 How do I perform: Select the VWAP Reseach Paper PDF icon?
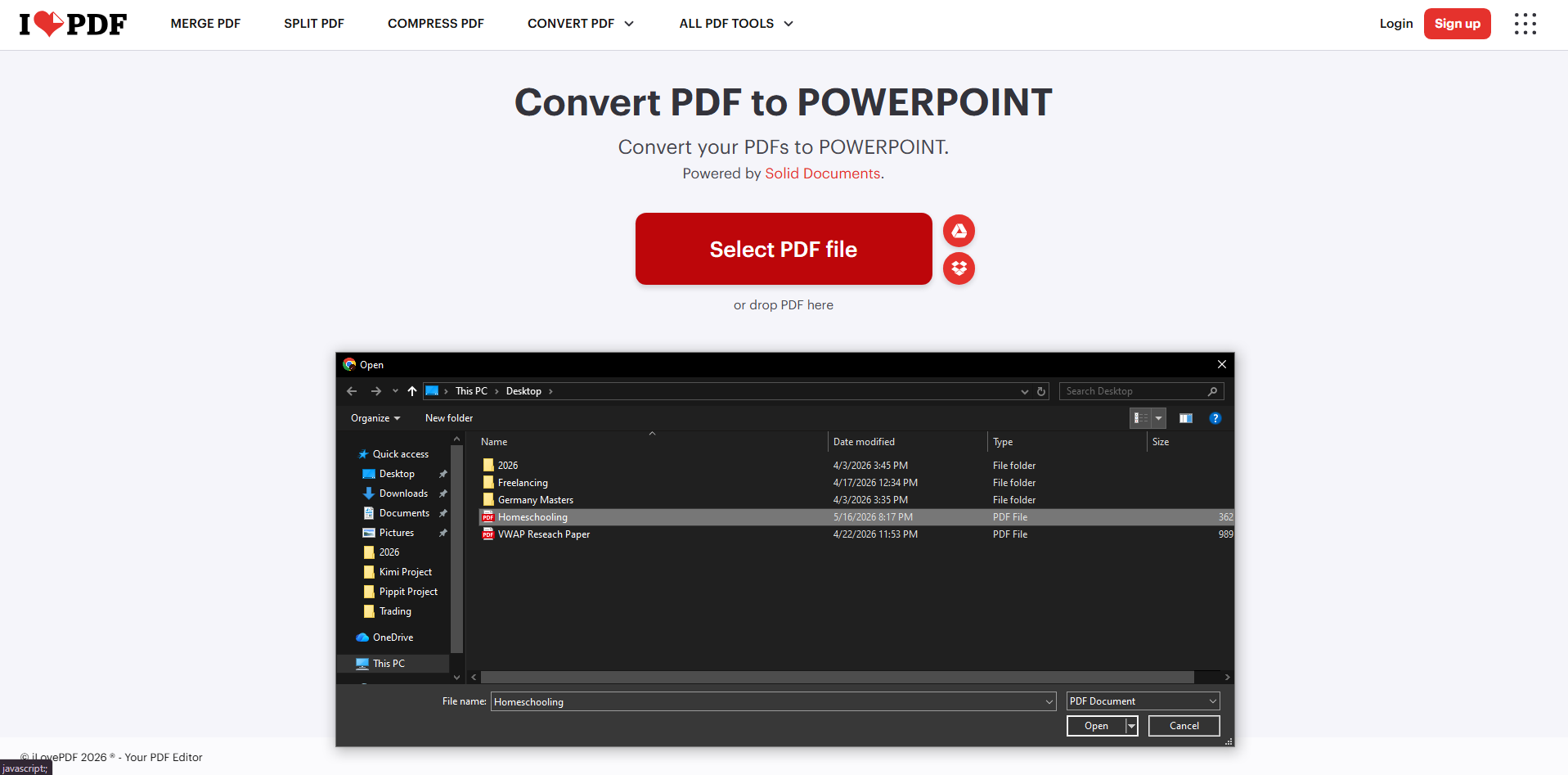coord(488,534)
